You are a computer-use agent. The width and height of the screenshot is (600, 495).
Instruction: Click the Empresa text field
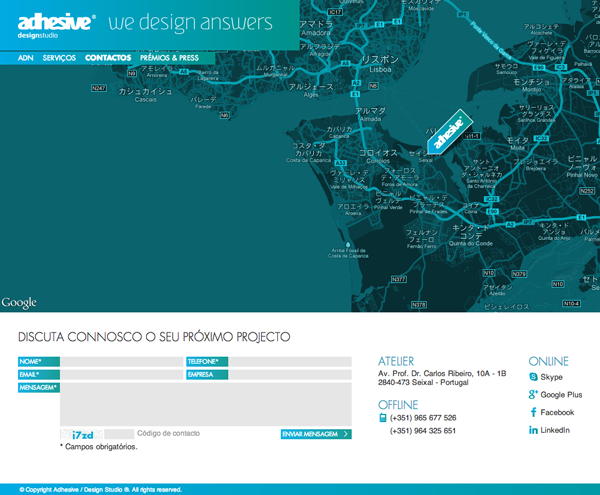coord(290,374)
